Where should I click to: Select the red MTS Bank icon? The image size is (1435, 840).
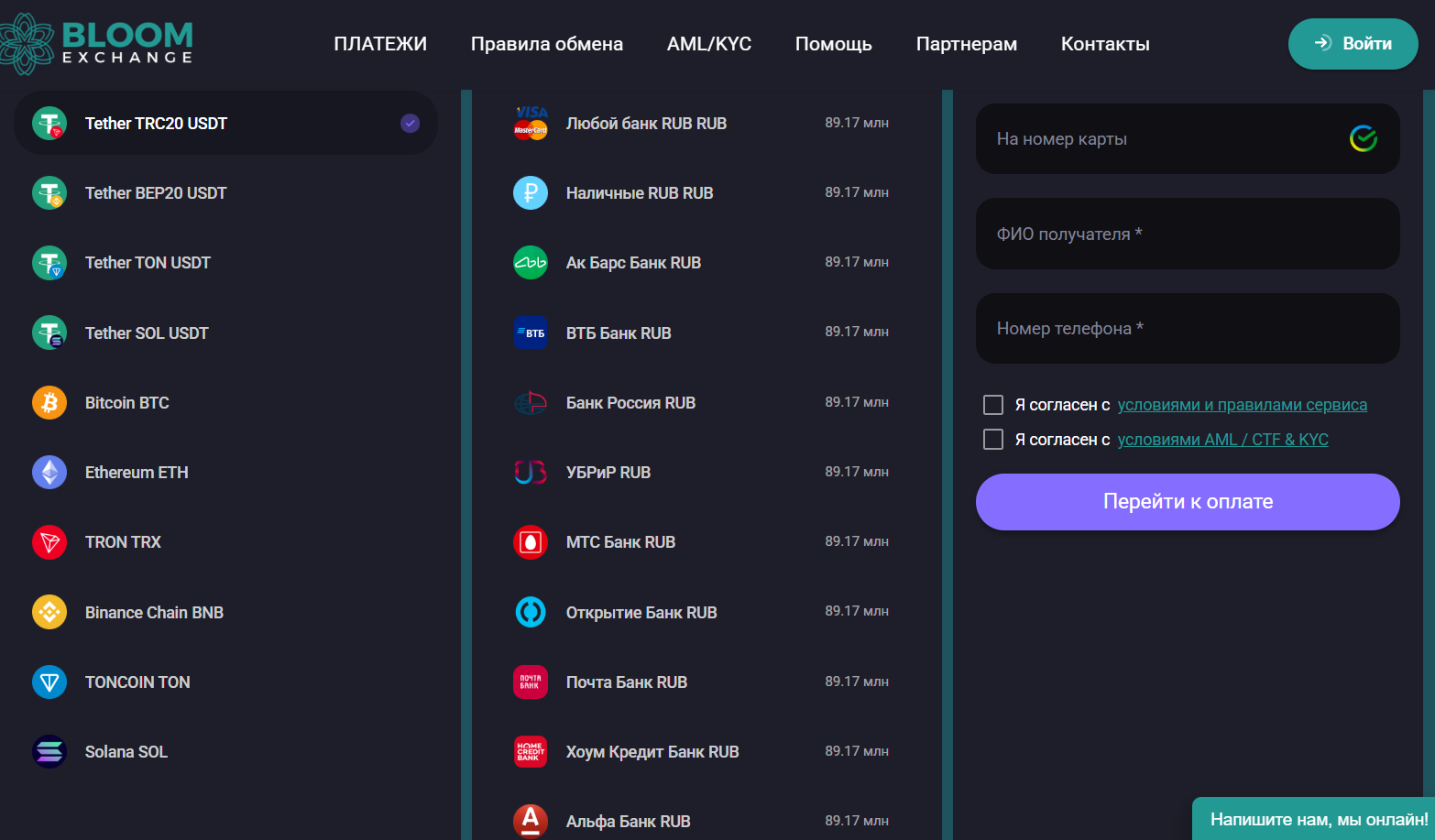pyautogui.click(x=531, y=542)
